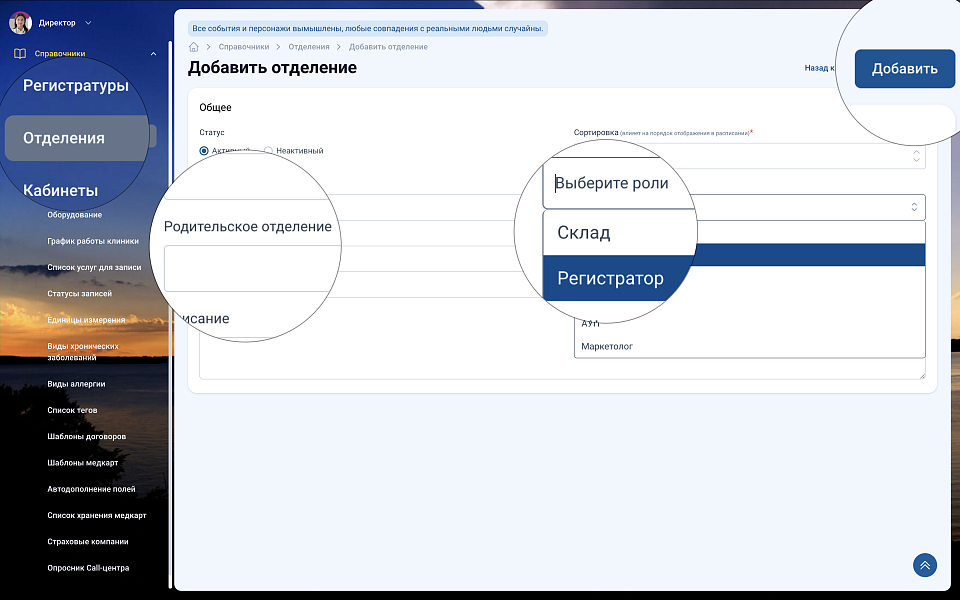Open Кабинеты in the sidebar
960x600 pixels.
click(x=61, y=190)
